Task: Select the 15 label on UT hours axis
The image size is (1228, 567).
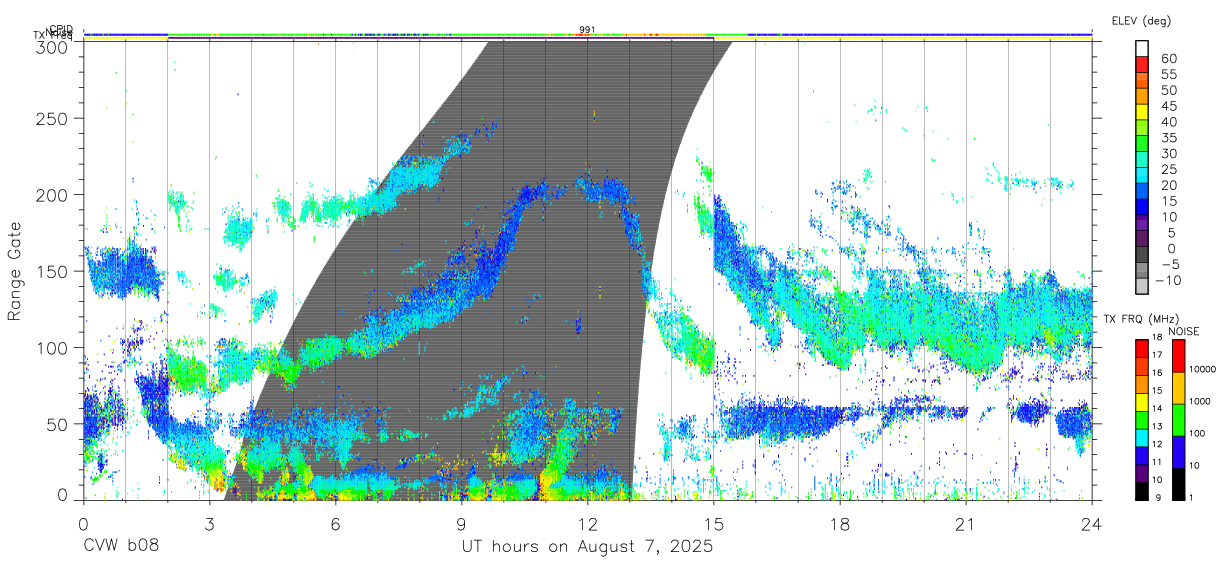Action: coord(713,524)
